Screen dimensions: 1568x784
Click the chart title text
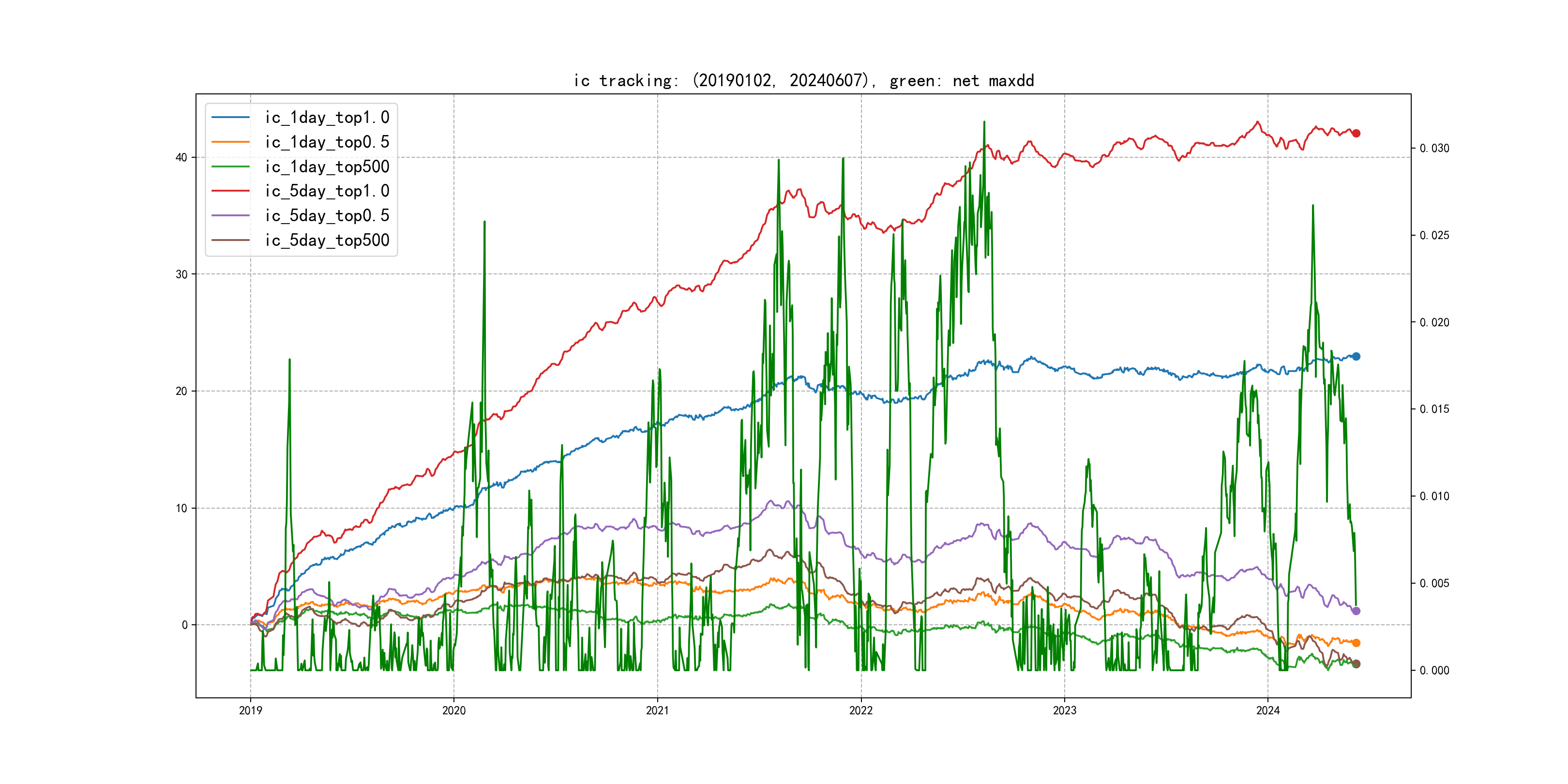tap(803, 81)
